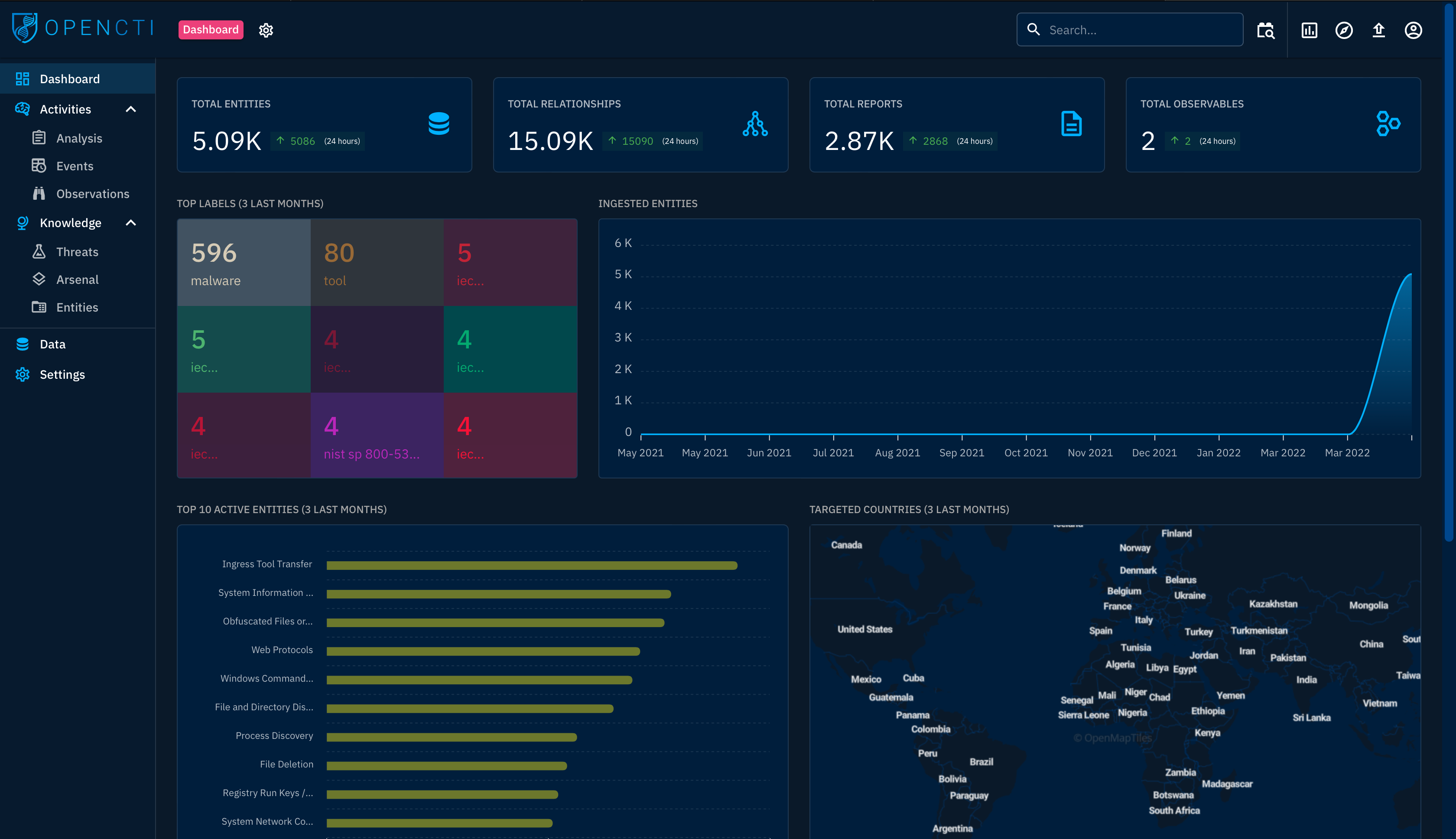Click the purple nist sp 800-53 tile
This screenshot has width=1456, height=839.
[377, 436]
